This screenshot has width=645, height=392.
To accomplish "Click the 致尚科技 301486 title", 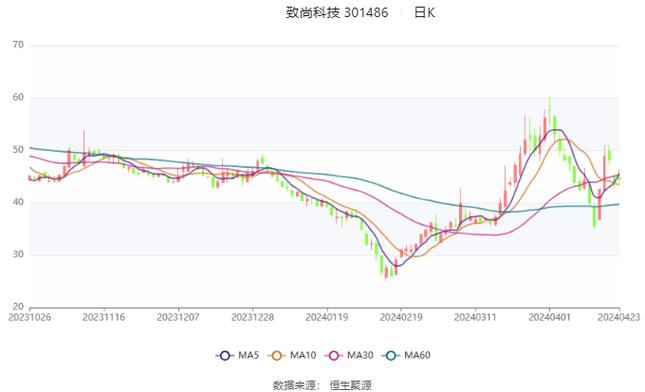I will pyautogui.click(x=337, y=13).
